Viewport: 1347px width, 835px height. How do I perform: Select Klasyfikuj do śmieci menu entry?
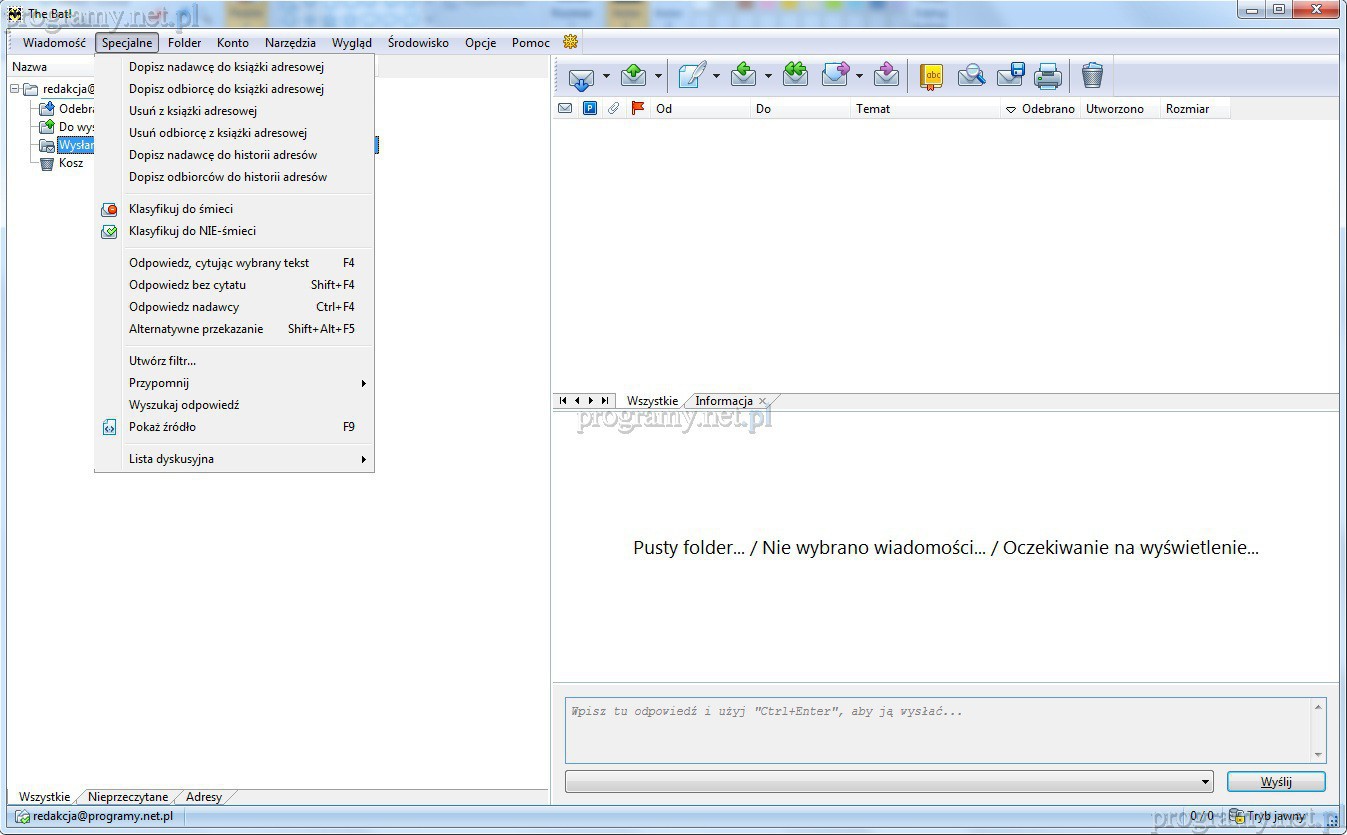point(181,209)
